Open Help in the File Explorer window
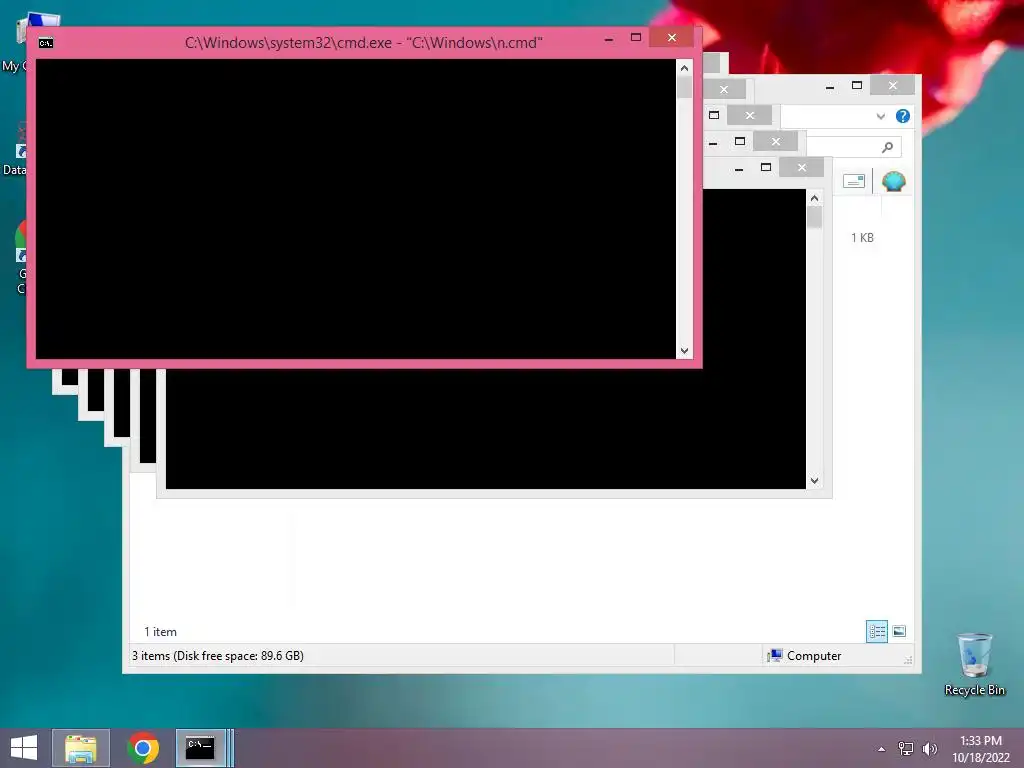The height and width of the screenshot is (768, 1024). 903,116
